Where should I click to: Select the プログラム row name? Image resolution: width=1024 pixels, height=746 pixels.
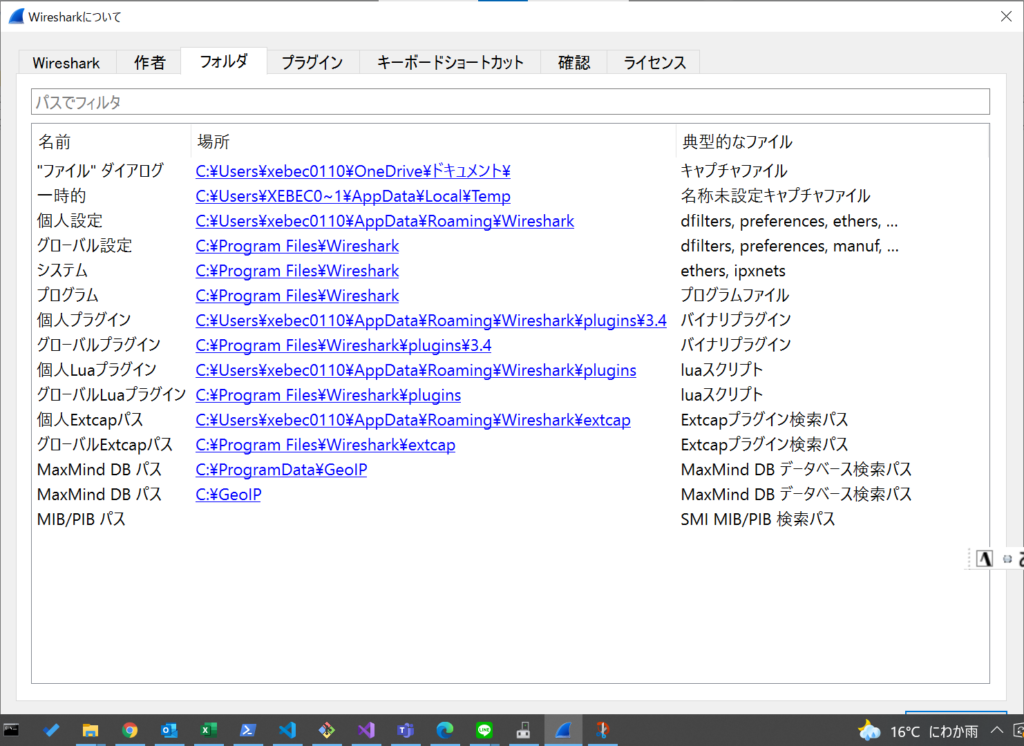point(67,295)
